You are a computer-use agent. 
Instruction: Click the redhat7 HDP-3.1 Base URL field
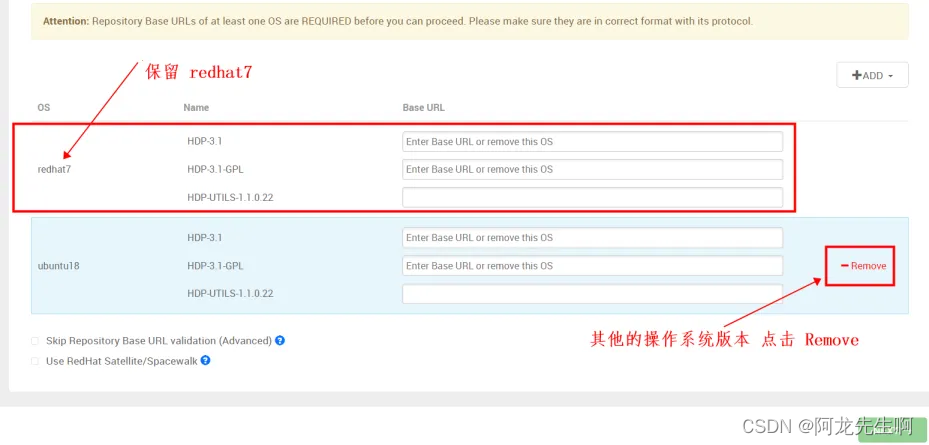[x=592, y=142]
